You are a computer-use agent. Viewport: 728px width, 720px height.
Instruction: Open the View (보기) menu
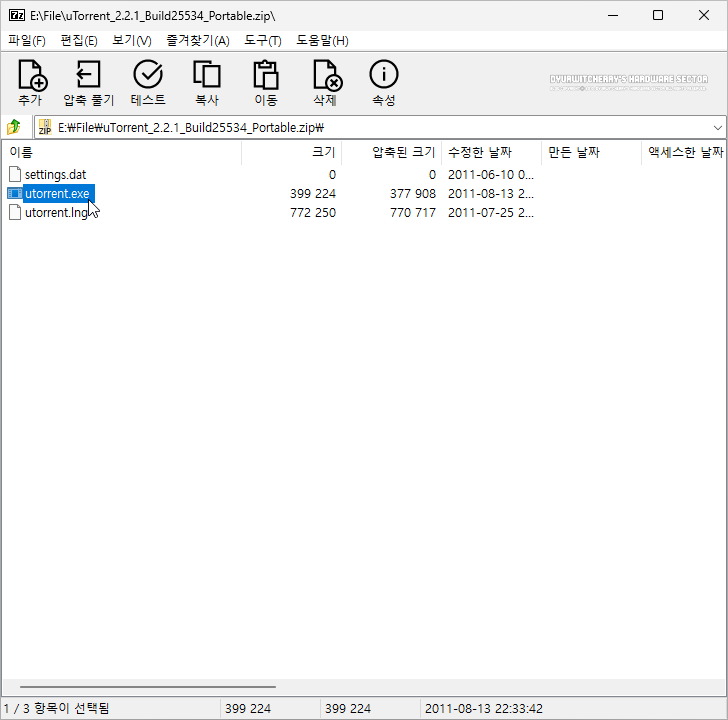(x=132, y=41)
